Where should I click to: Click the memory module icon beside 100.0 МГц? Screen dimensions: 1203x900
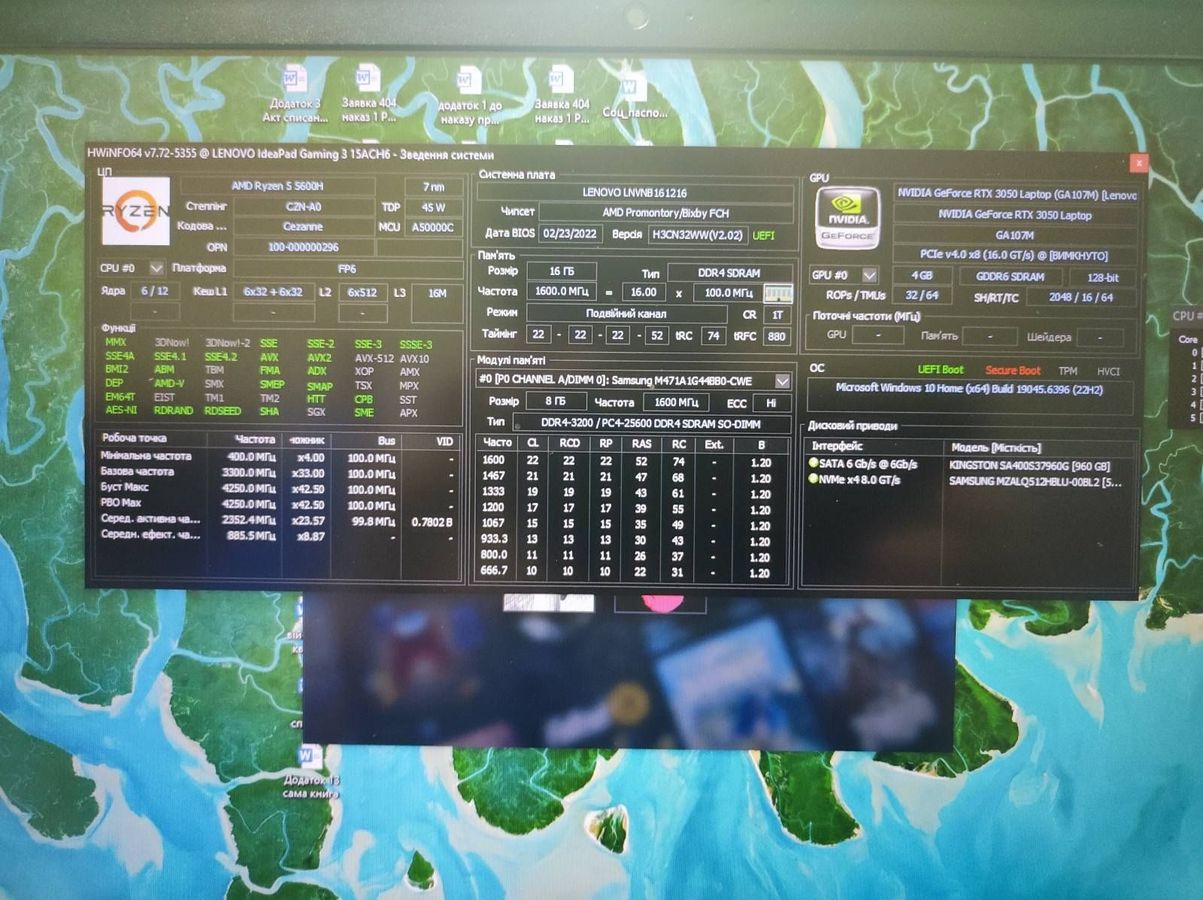[778, 293]
